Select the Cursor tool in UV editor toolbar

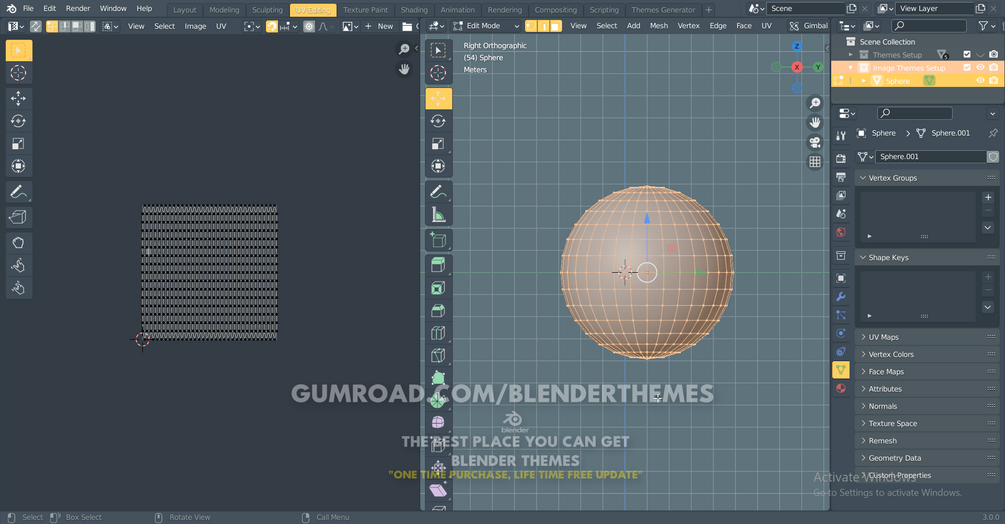[19, 73]
